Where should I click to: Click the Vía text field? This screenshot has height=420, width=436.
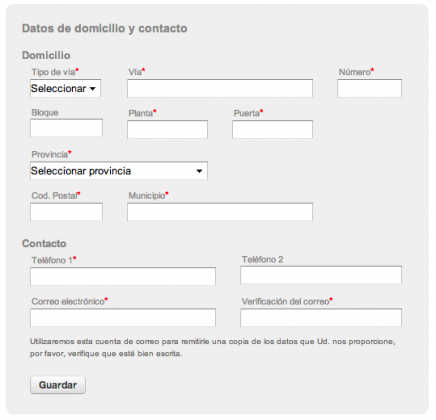pos(220,88)
